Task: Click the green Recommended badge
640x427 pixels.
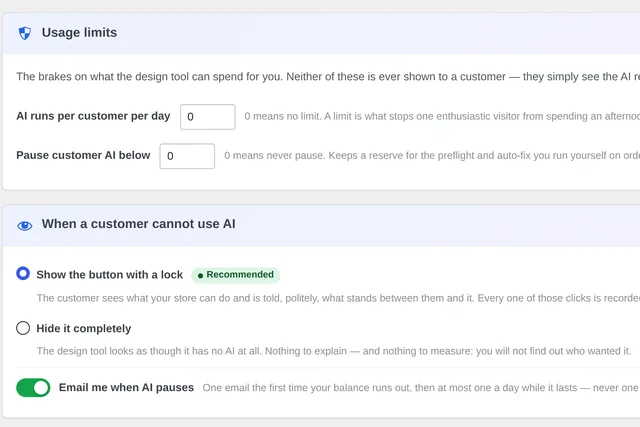Action: [x=236, y=275]
